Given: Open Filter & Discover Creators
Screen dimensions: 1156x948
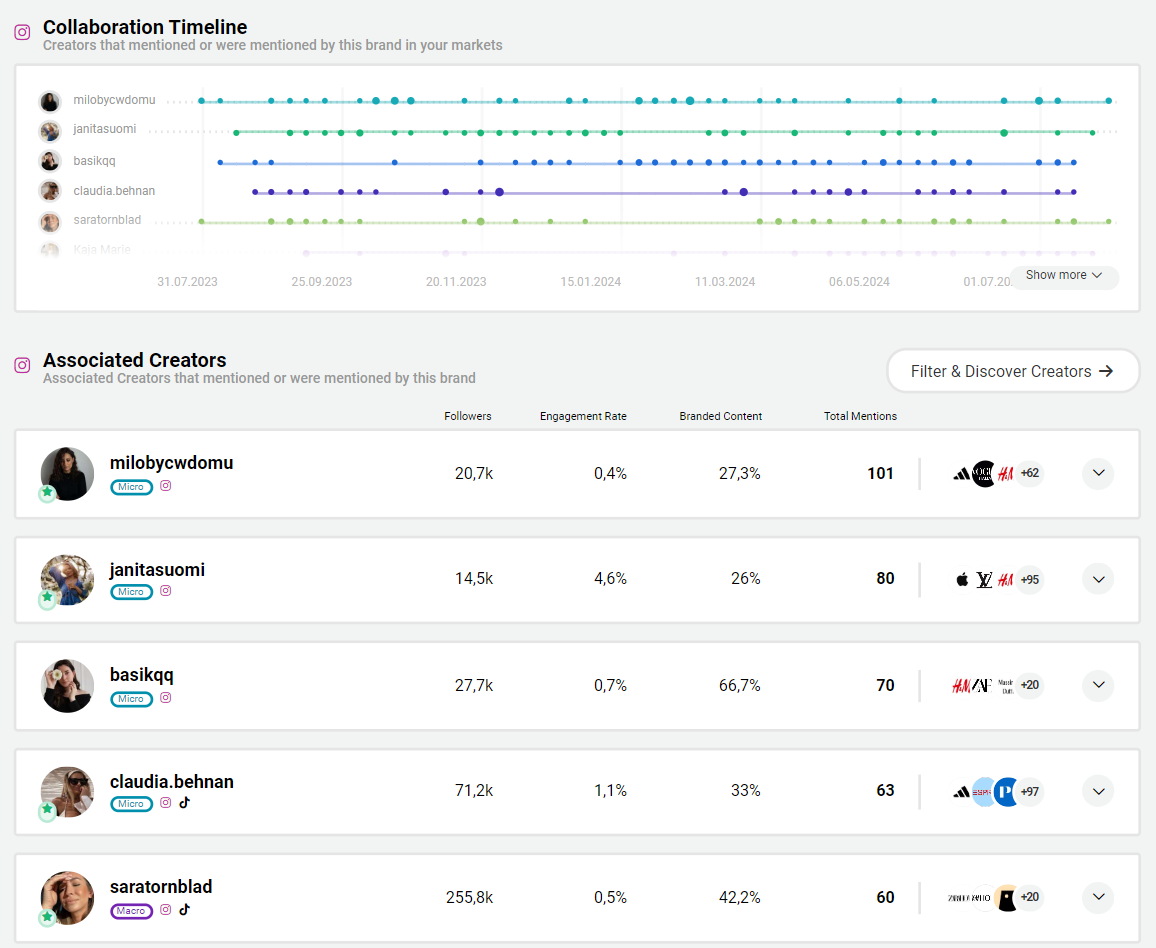Looking at the screenshot, I should [x=1012, y=371].
